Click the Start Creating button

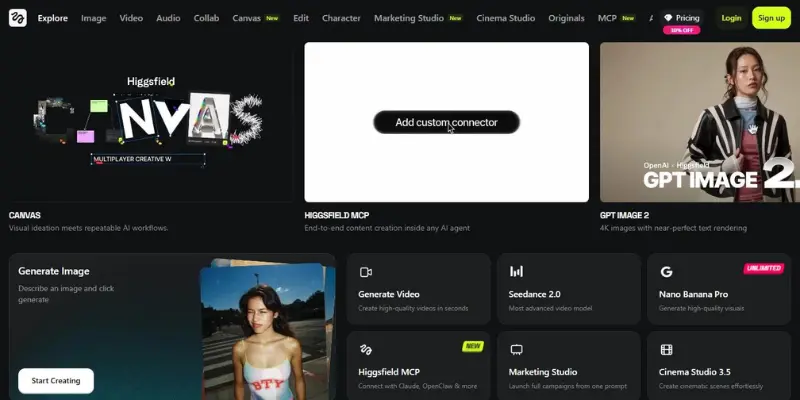(x=56, y=381)
